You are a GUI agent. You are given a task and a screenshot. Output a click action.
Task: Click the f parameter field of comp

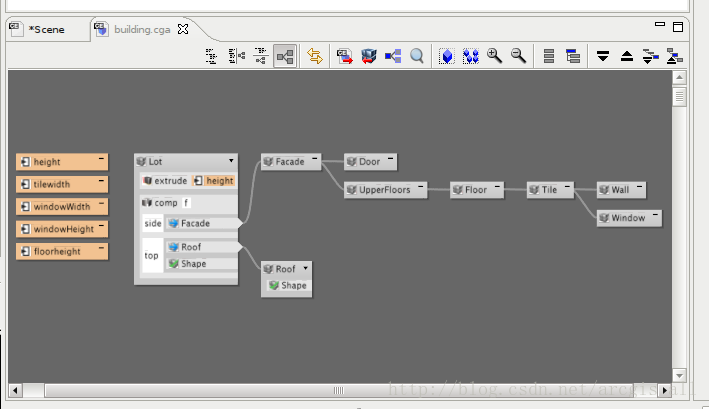coord(186,203)
